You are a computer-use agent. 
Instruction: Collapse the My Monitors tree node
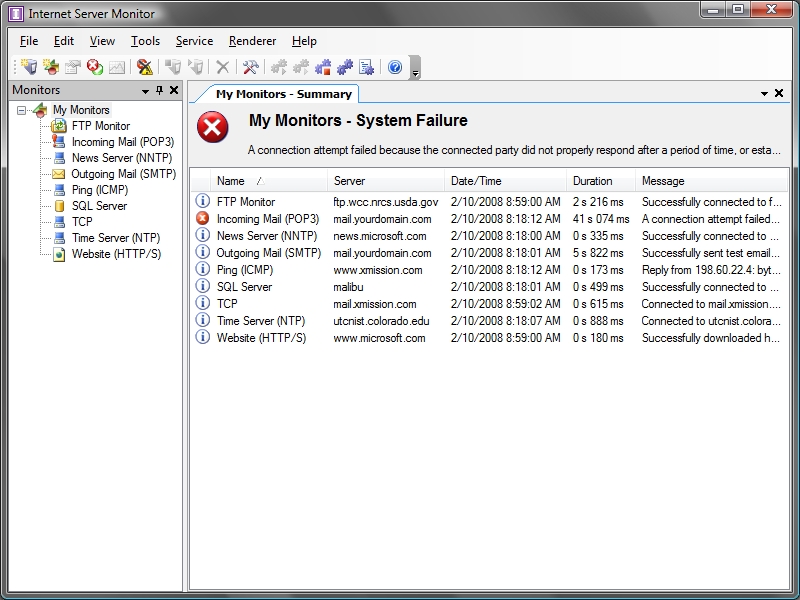click(x=23, y=110)
